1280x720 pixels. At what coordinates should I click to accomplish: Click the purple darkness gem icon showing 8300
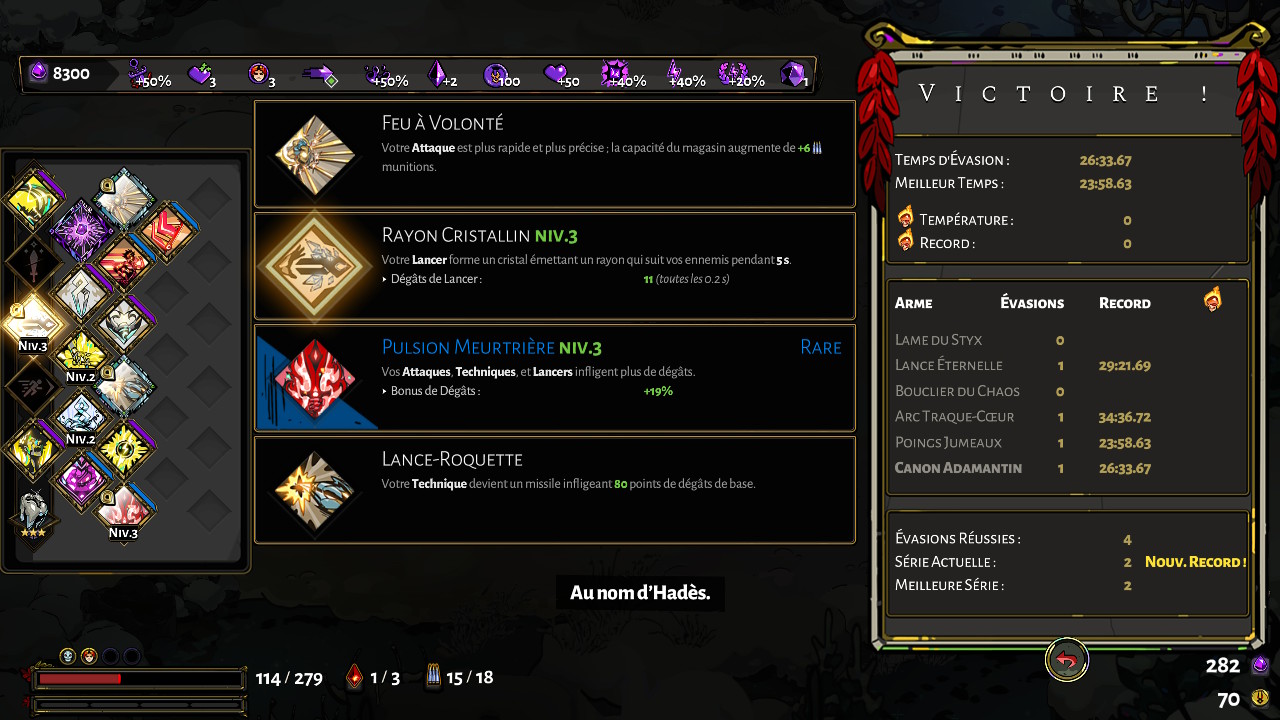click(38, 74)
